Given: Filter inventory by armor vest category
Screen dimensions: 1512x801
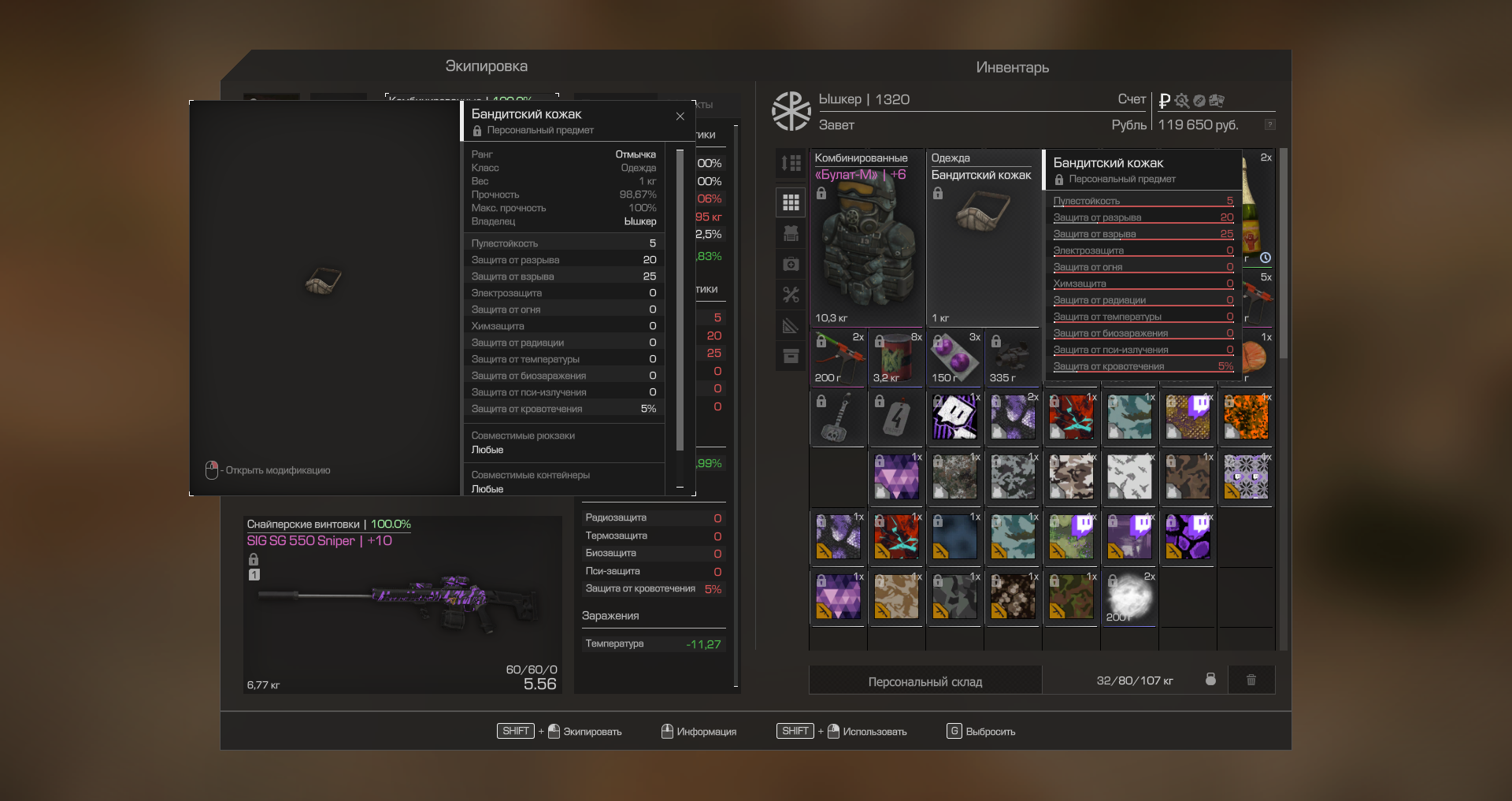Looking at the screenshot, I should pos(791,233).
